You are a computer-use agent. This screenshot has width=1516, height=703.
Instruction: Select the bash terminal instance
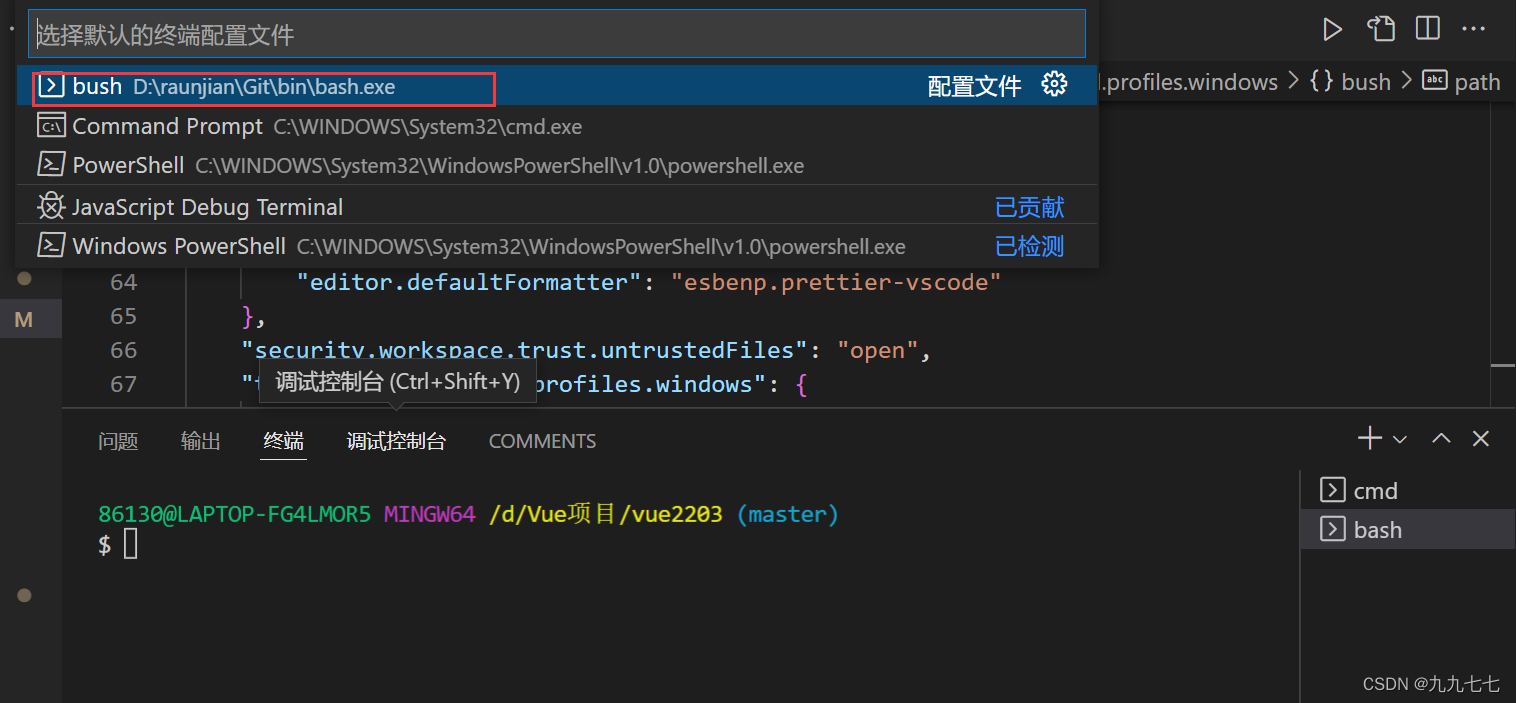pyautogui.click(x=1407, y=529)
